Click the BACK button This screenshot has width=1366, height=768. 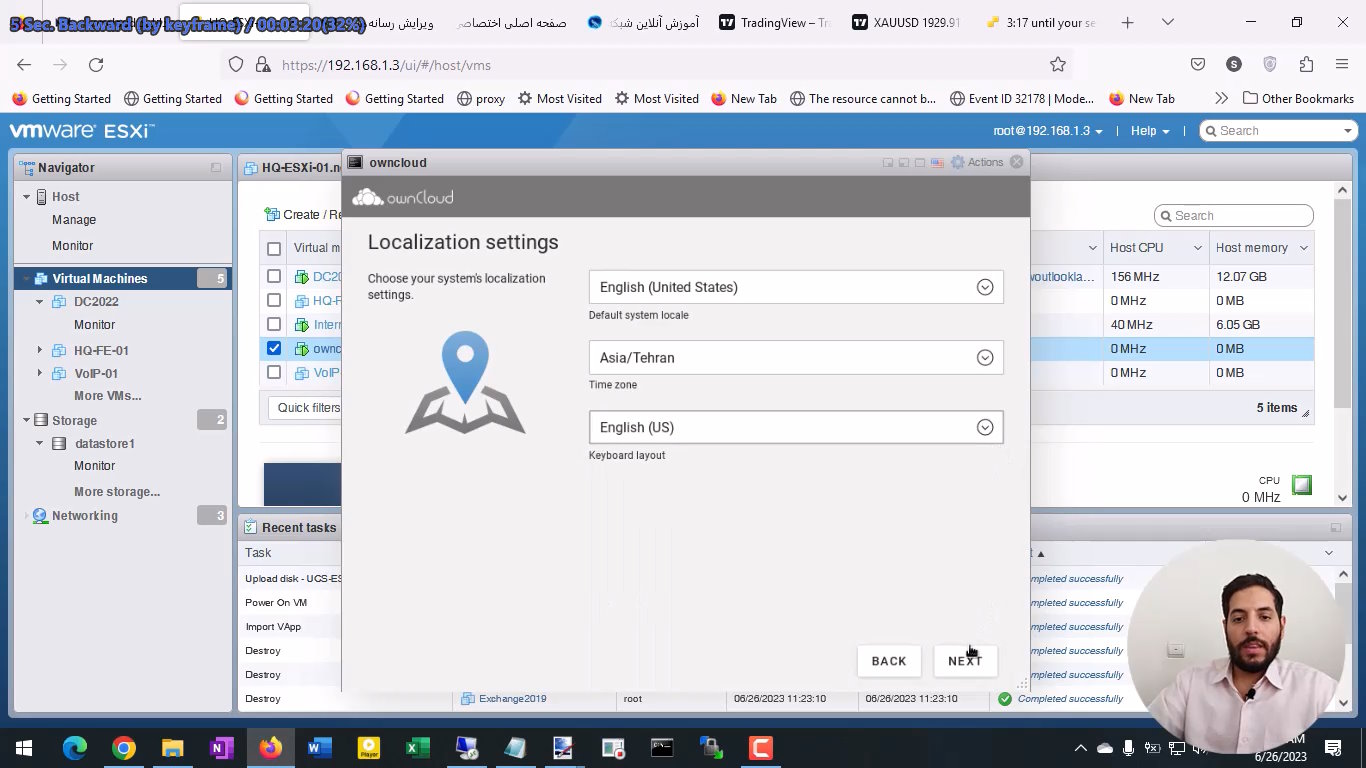coord(889,661)
